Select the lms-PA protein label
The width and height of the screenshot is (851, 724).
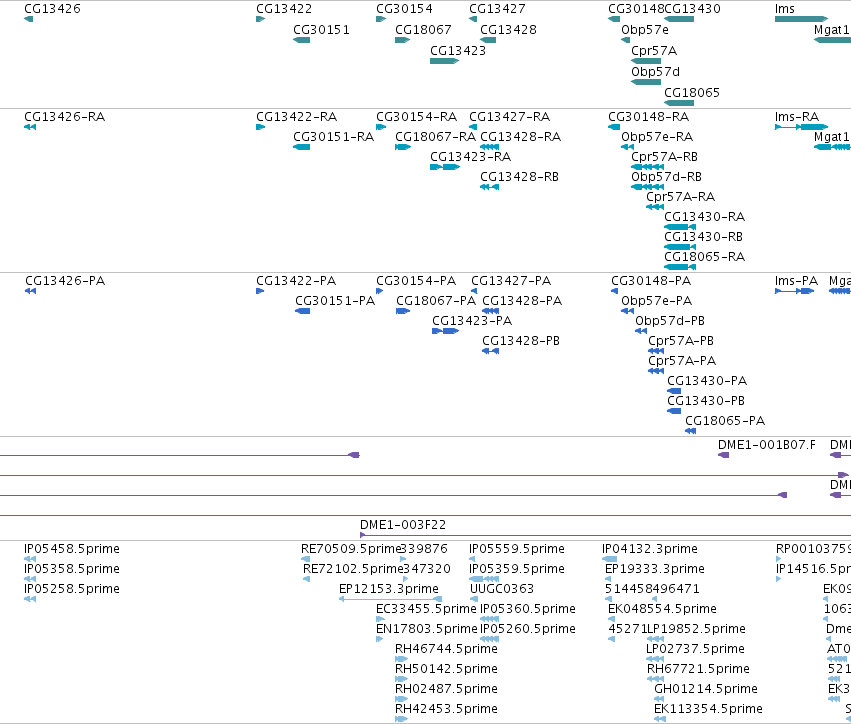(x=796, y=281)
